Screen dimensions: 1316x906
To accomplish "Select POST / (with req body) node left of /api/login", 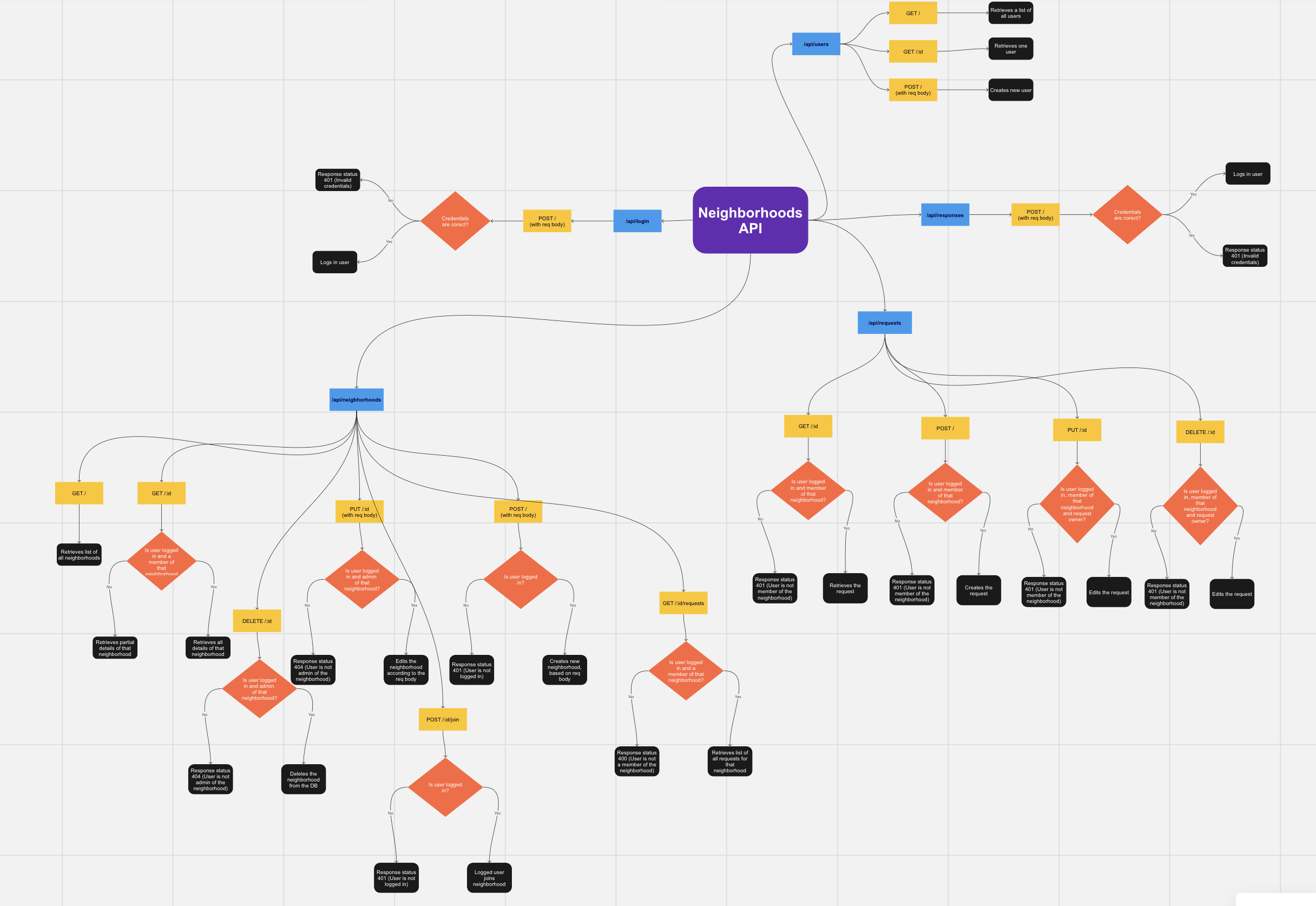I will 547,221.
